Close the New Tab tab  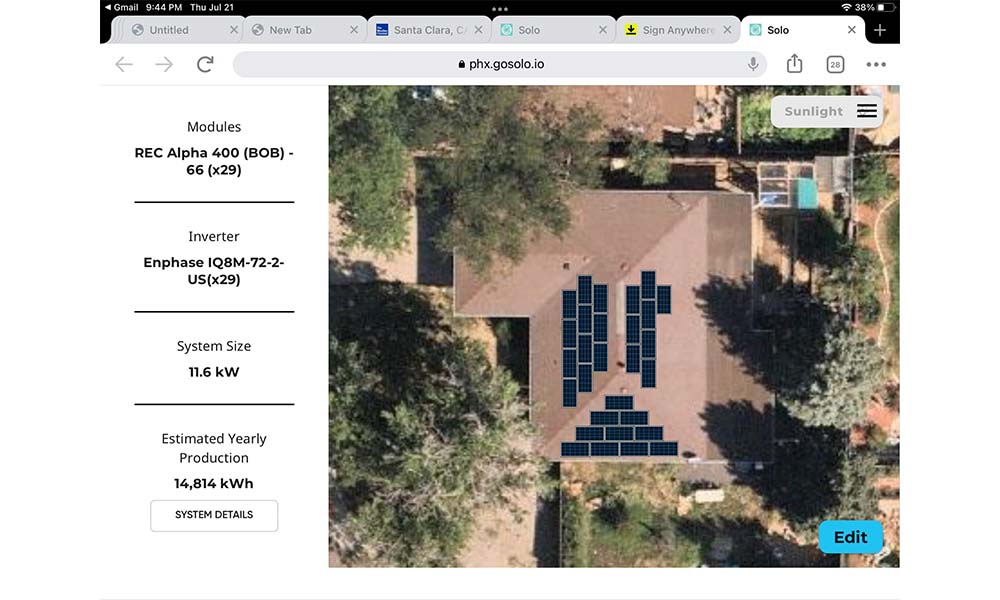point(354,30)
